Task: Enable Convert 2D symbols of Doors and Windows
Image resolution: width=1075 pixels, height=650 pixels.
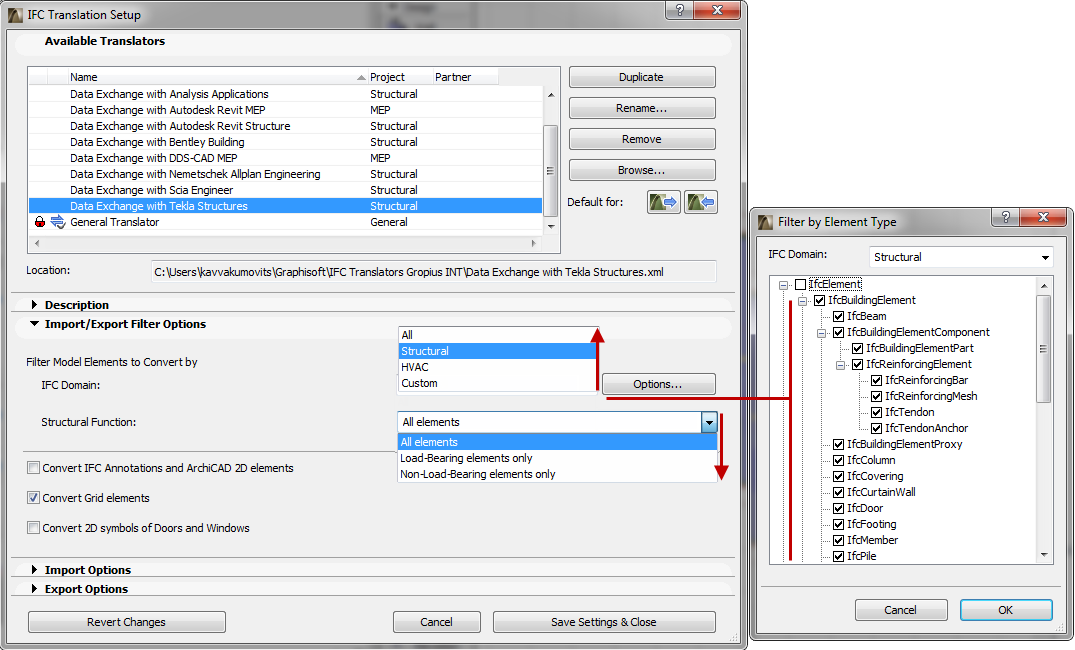Action: tap(33, 528)
